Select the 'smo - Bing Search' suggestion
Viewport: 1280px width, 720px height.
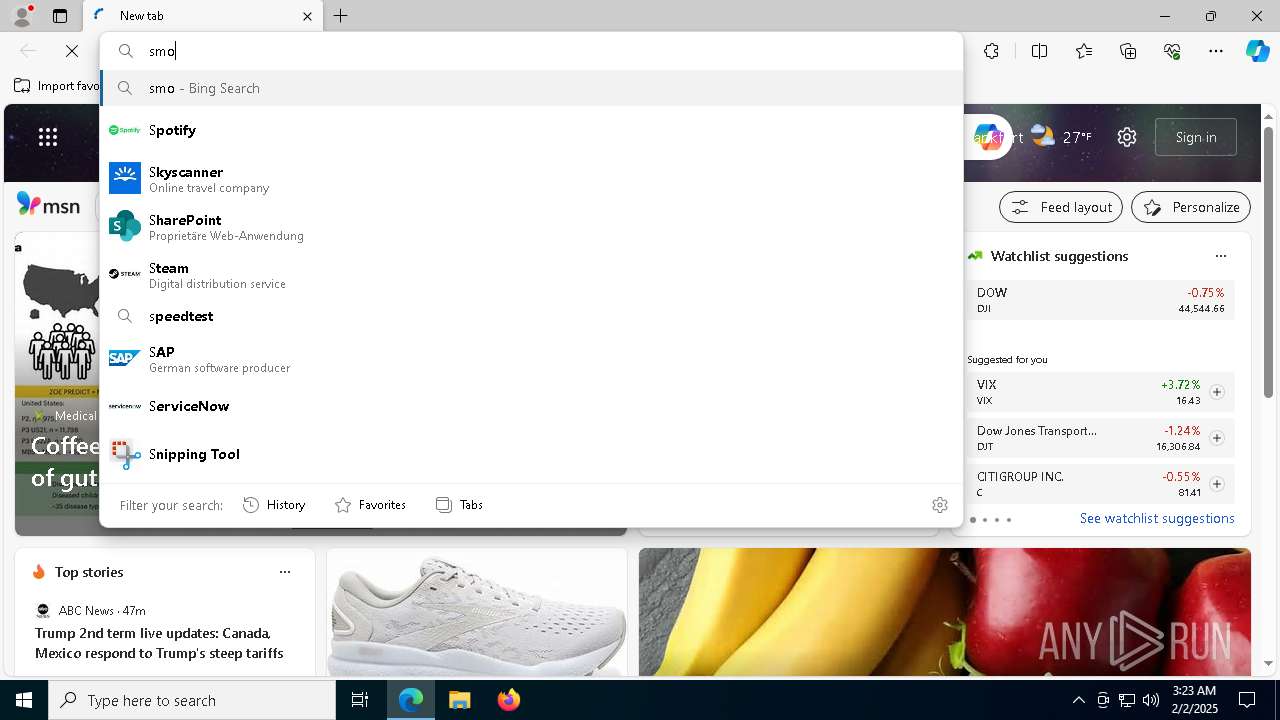coord(531,88)
